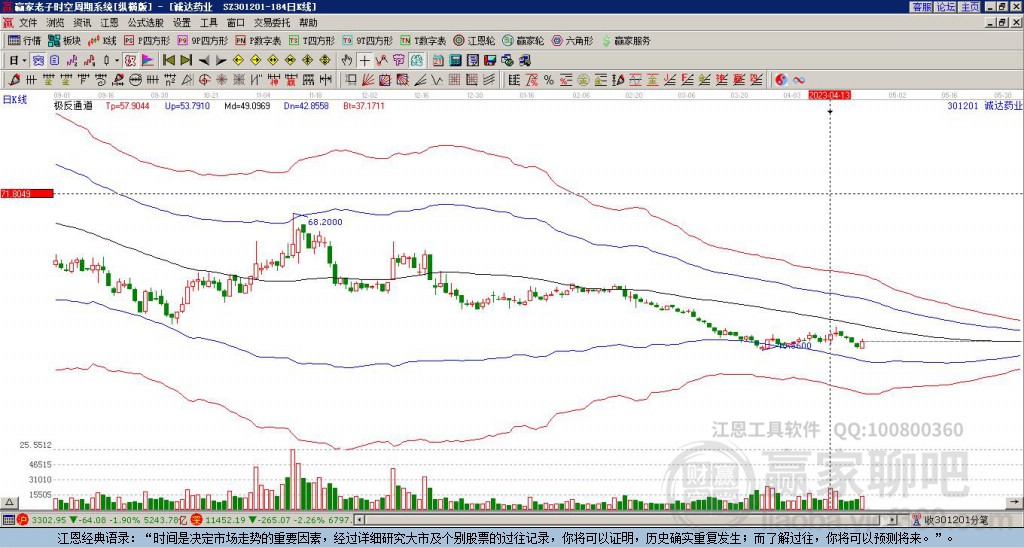
Task: Open the P四方形 tool
Action: coord(147,40)
